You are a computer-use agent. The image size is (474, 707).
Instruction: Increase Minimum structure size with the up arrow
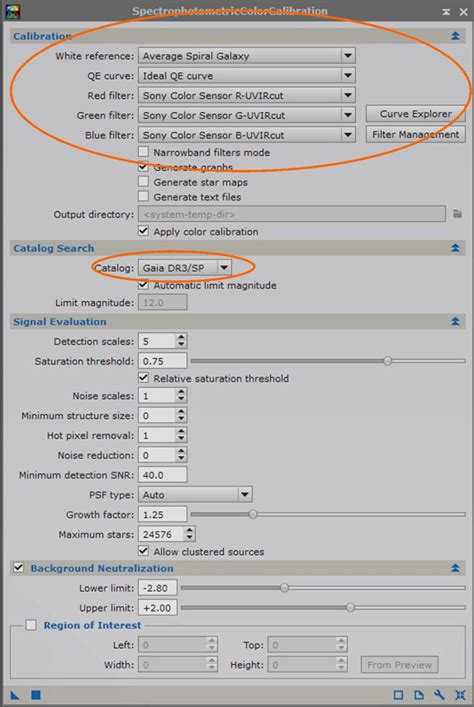pyautogui.click(x=181, y=412)
